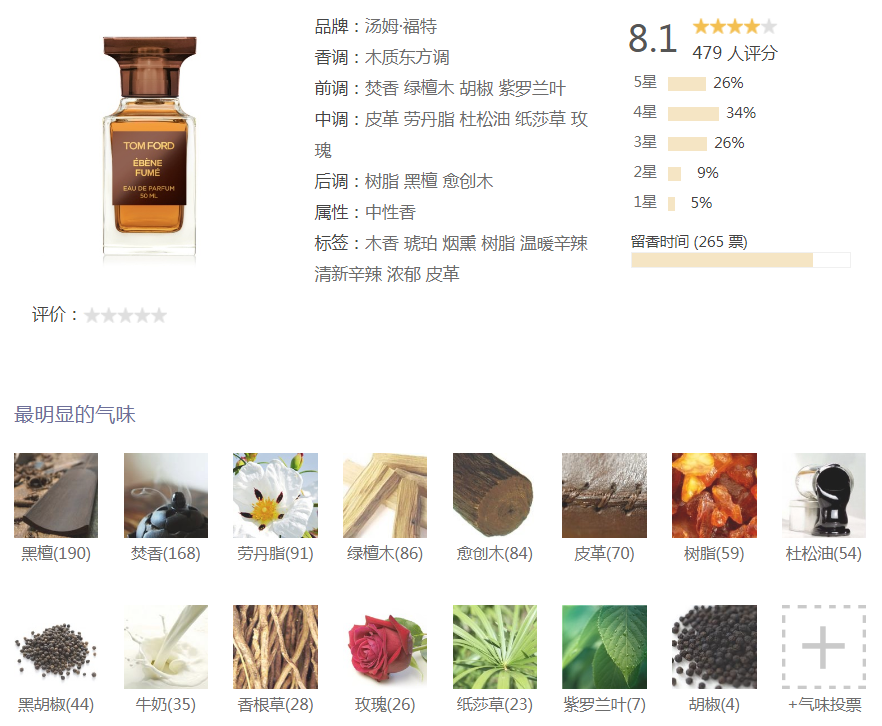Open base note 黑檀 link
Image resolution: width=882 pixels, height=726 pixels.
click(420, 181)
